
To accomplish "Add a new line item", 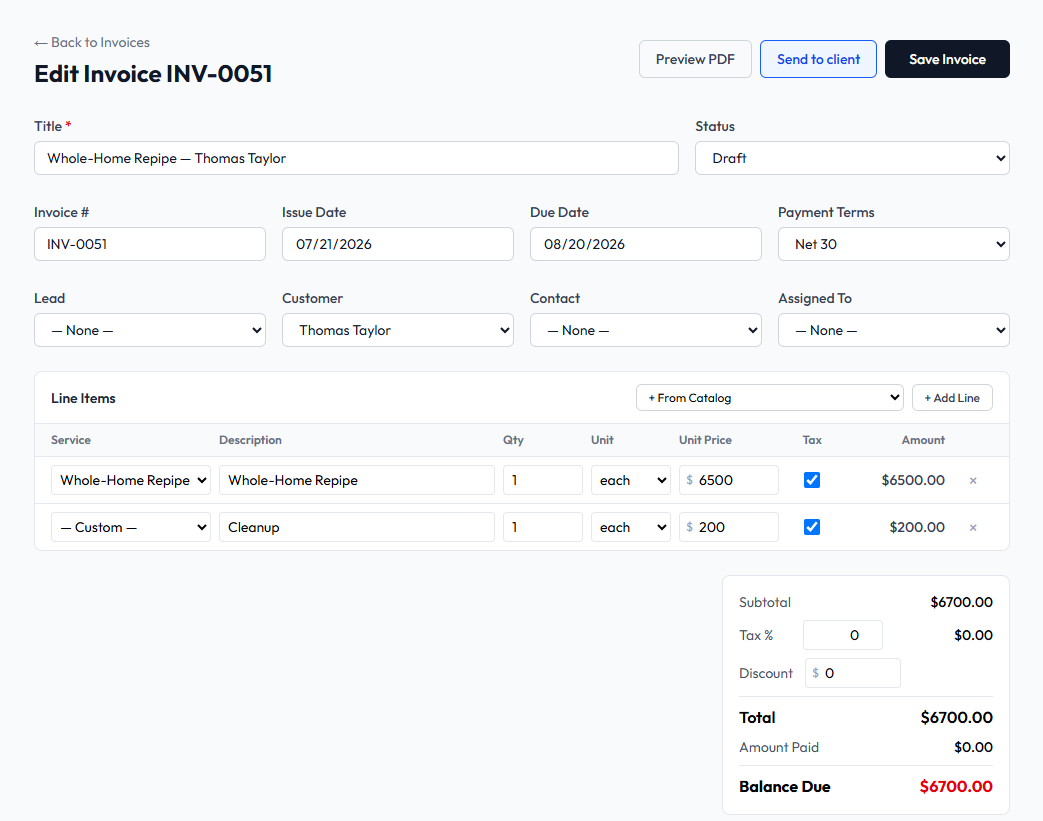I will pos(952,398).
